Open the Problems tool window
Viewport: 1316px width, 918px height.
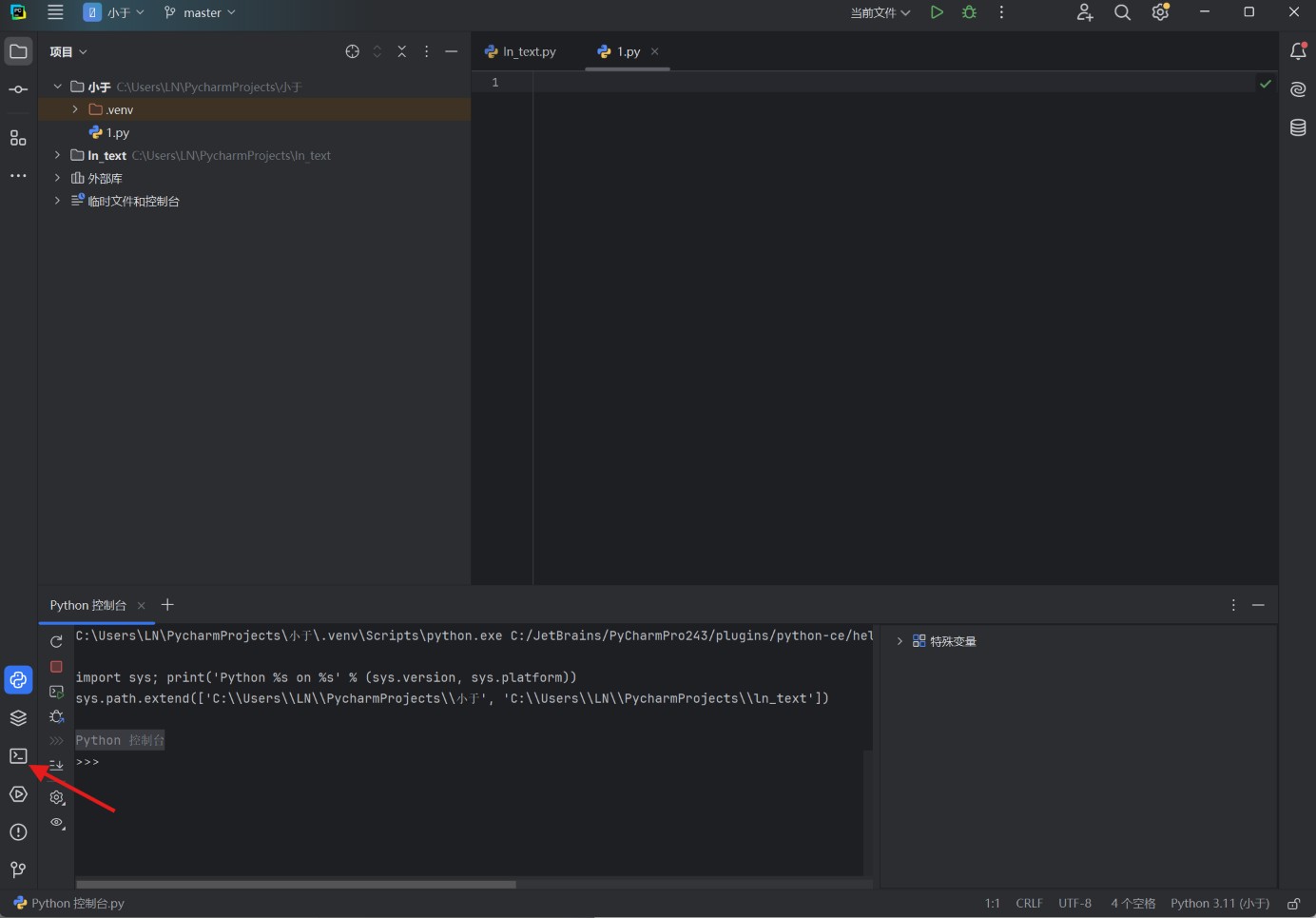[x=18, y=832]
